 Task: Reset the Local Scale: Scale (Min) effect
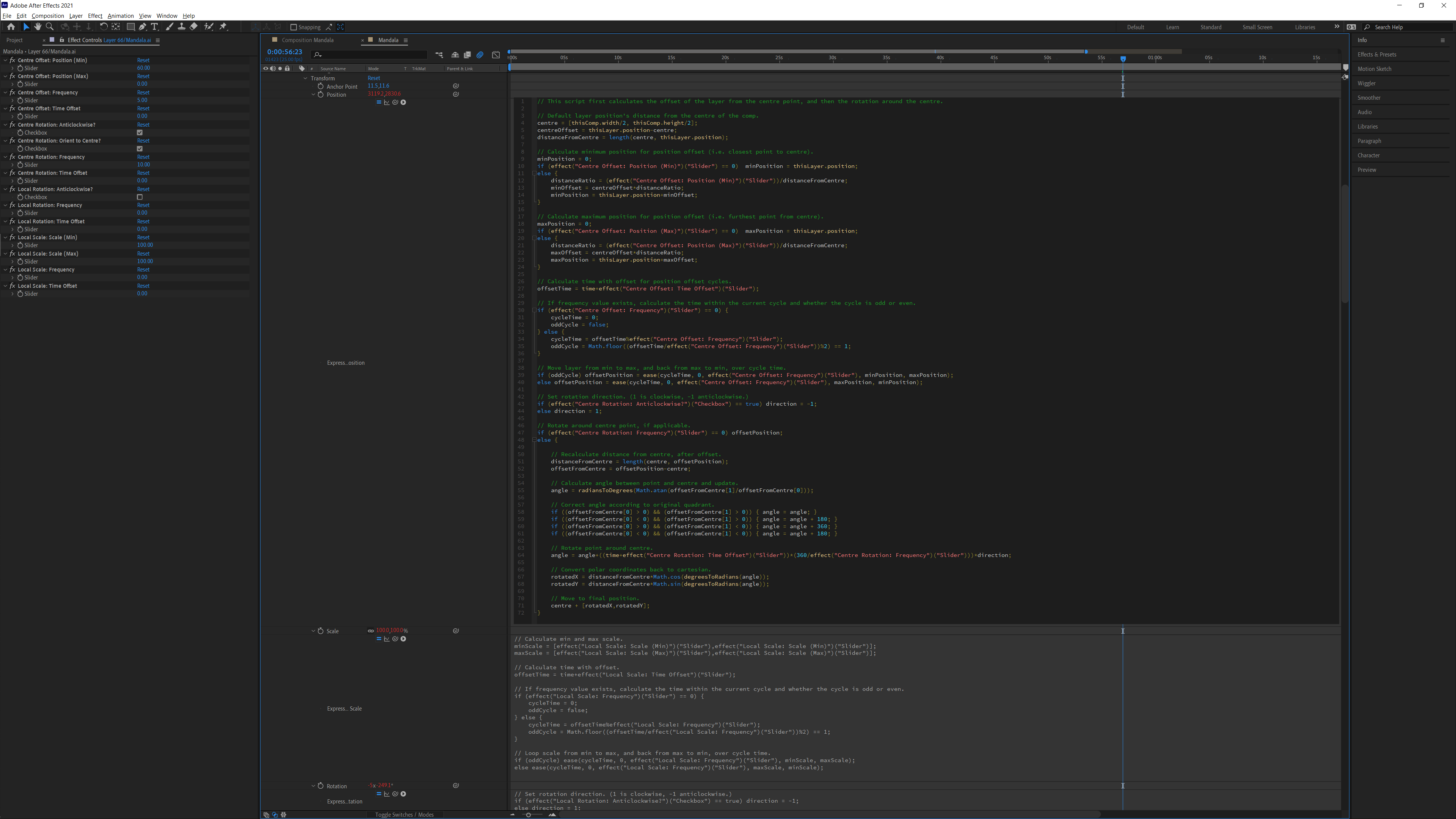[143, 237]
